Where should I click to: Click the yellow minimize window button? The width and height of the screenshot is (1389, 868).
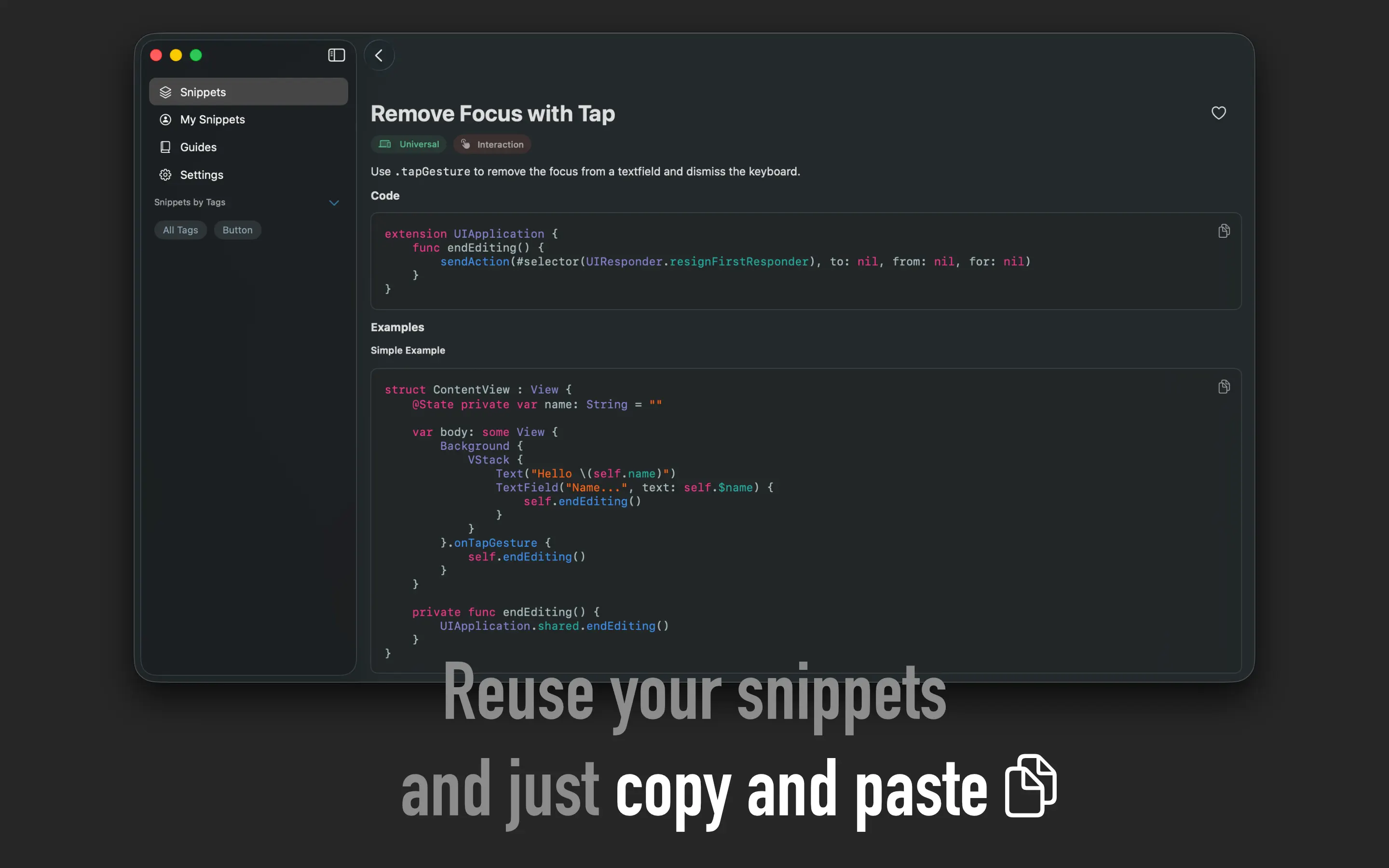(176, 55)
